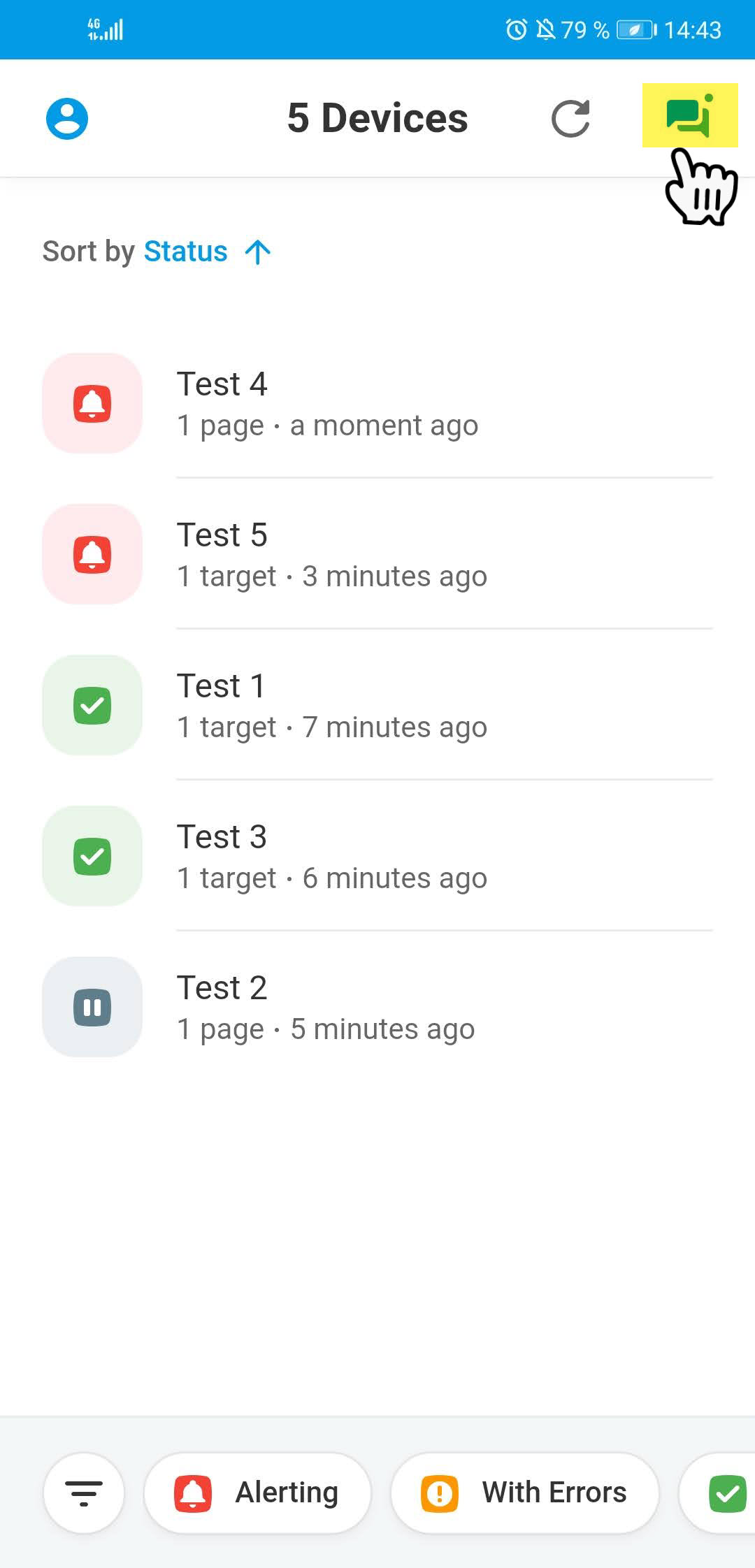Tap the battery indicator in status bar
The width and height of the screenshot is (755, 1568).
click(x=635, y=30)
